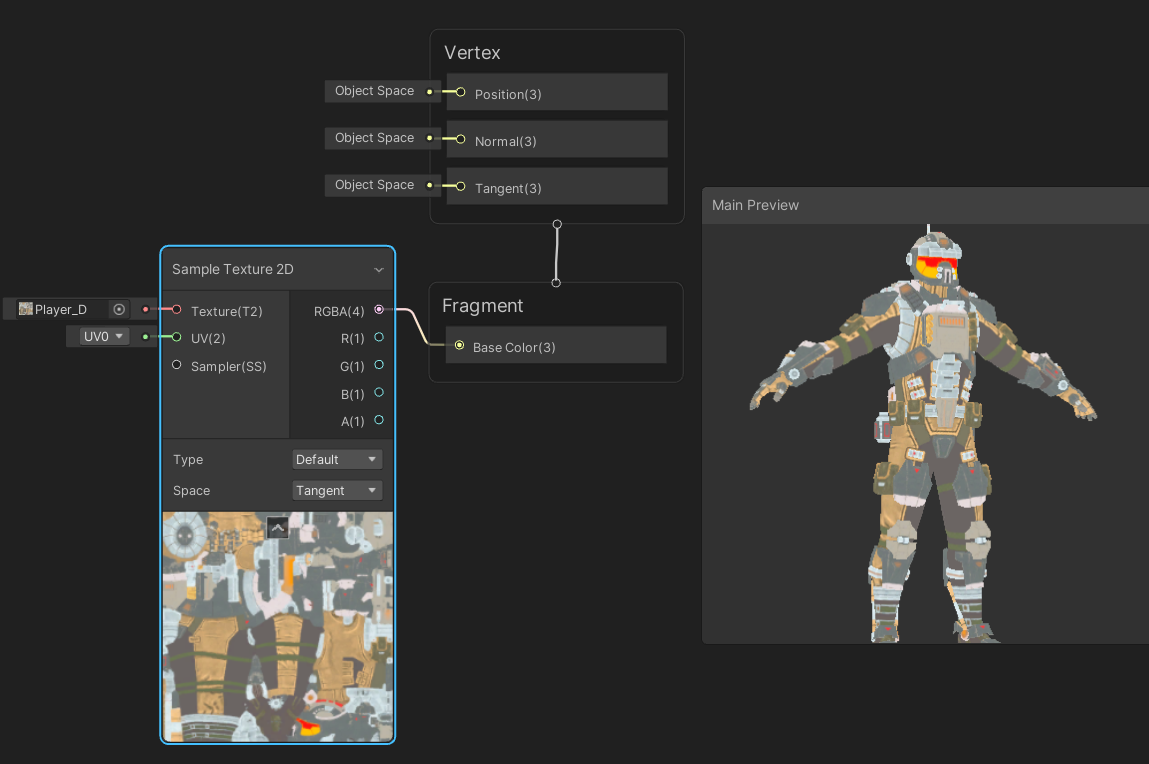Click the UV(2) input port
This screenshot has width=1149, height=764.
click(177, 337)
